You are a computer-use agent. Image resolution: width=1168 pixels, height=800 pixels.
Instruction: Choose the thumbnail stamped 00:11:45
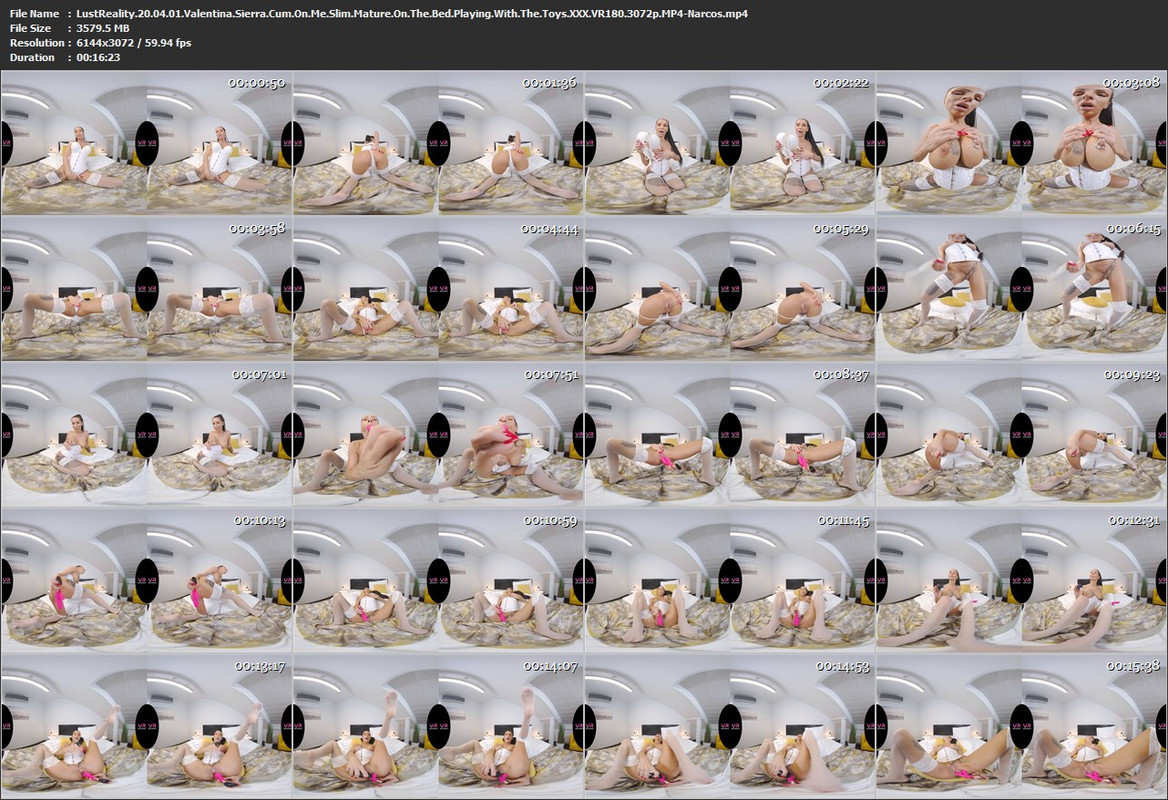tap(729, 581)
